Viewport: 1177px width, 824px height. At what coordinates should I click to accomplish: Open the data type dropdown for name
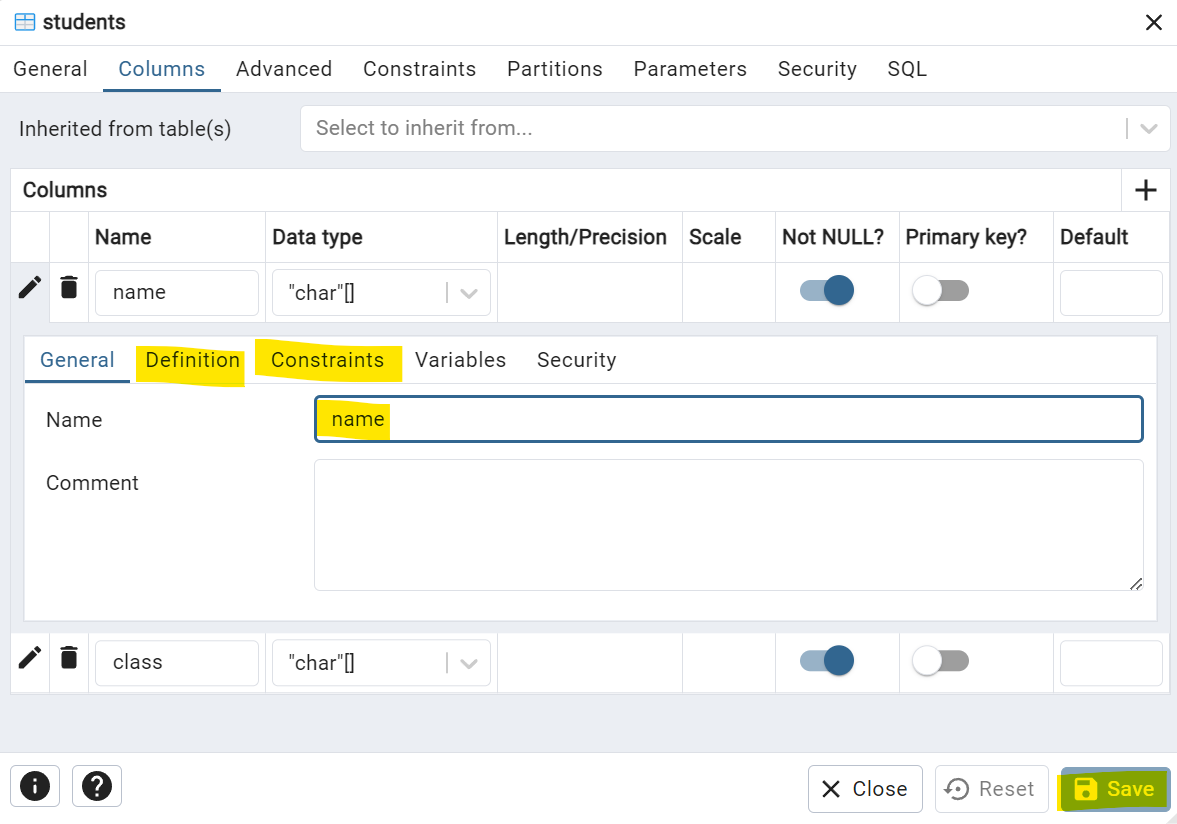tap(468, 292)
